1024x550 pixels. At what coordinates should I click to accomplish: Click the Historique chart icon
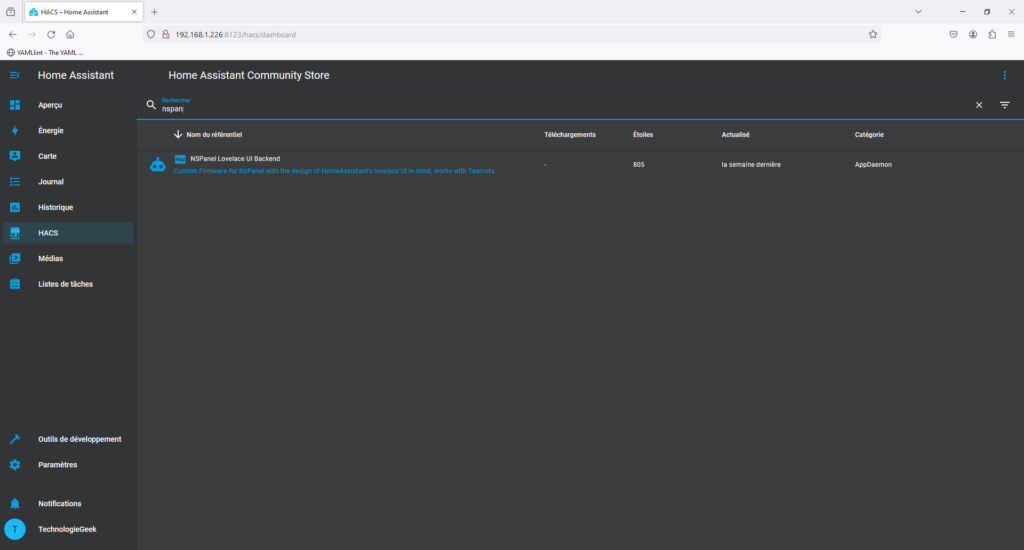tap(15, 207)
